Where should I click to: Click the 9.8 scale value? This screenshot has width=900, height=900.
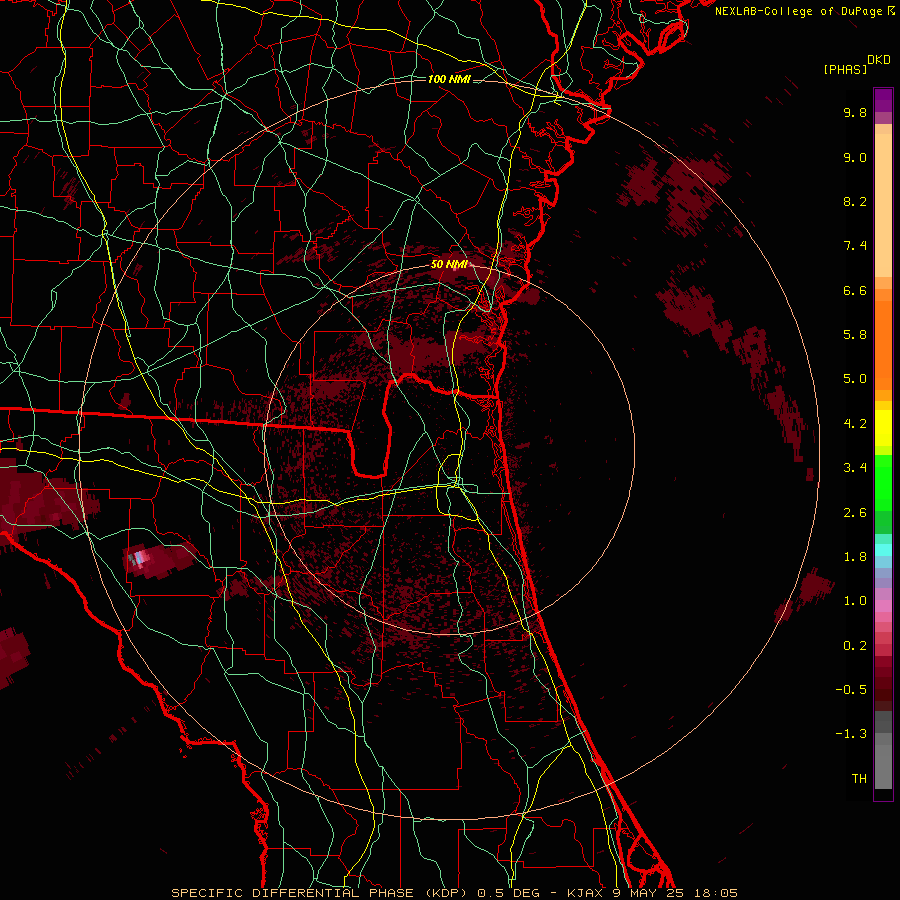[855, 112]
